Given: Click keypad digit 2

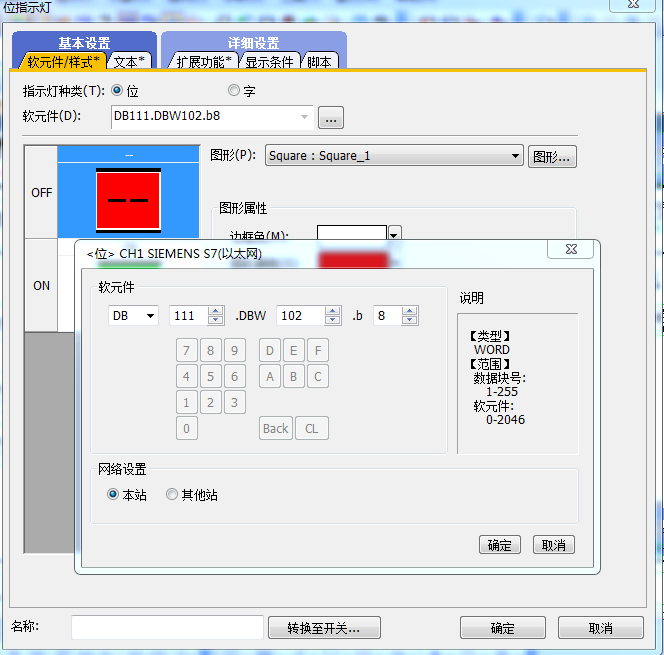Looking at the screenshot, I should (210, 402).
